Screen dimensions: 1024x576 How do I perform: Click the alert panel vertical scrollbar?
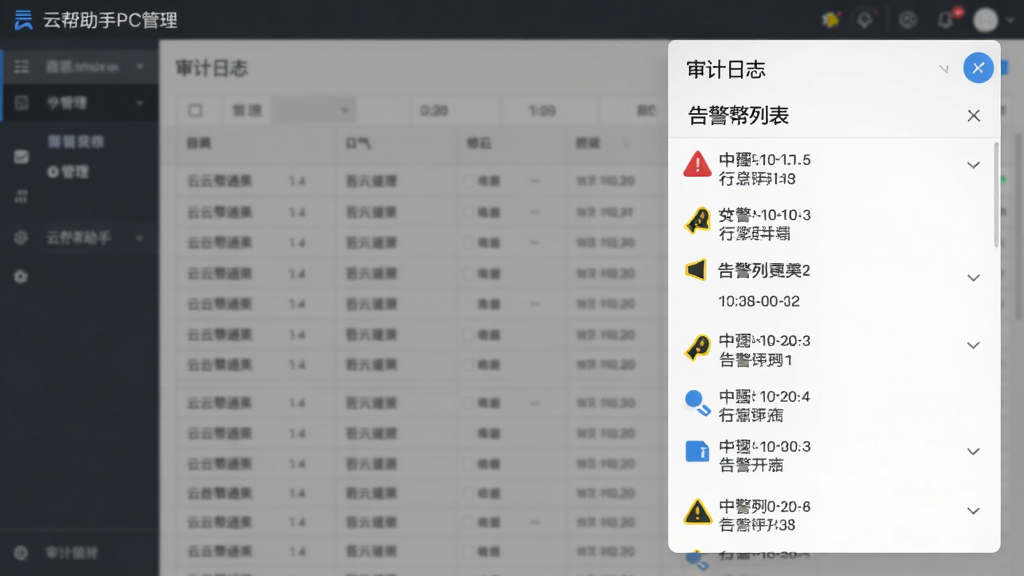996,195
